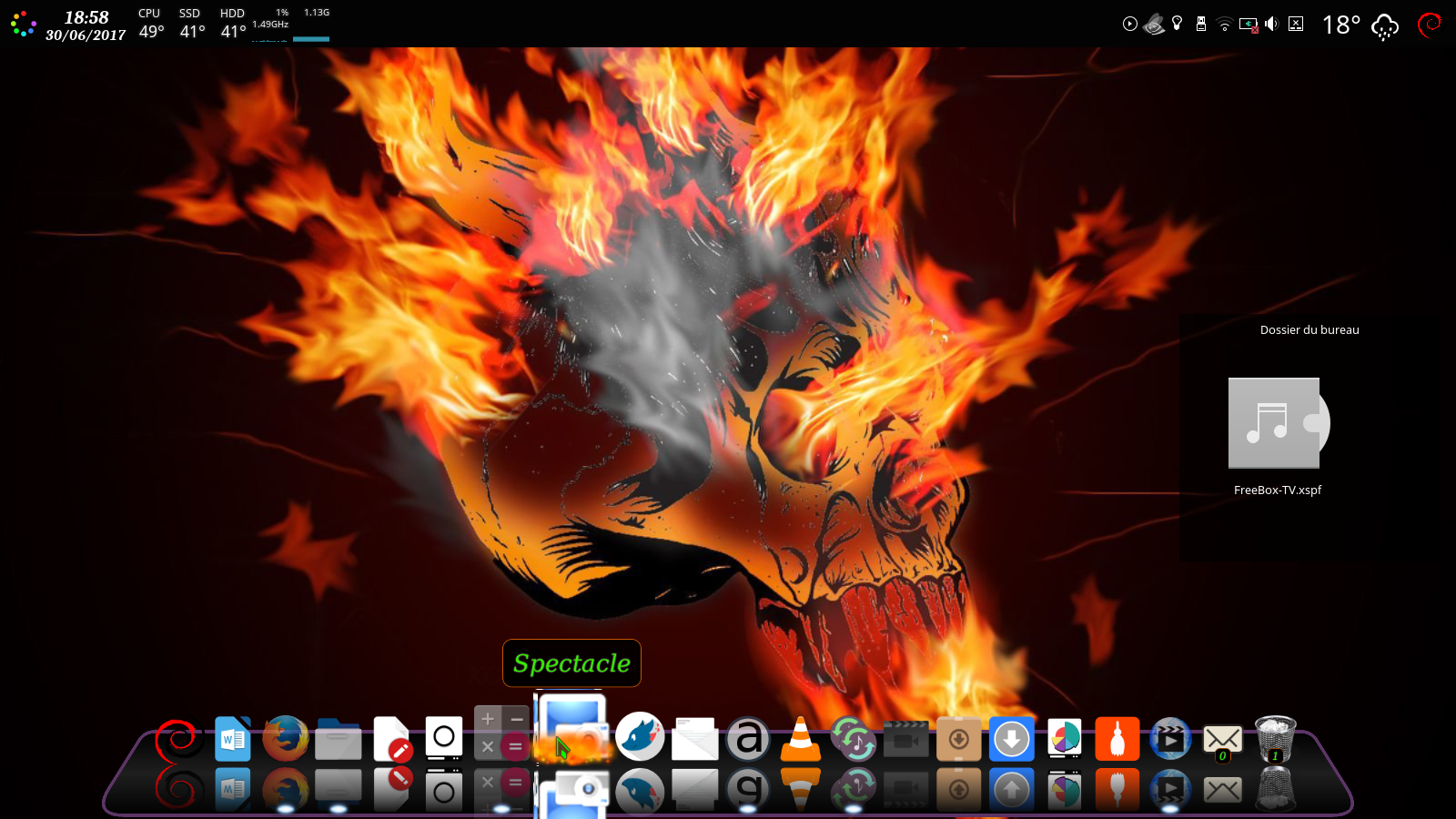1456x819 pixels.
Task: Launch Spectacle screenshot tool from dock
Action: 571,728
